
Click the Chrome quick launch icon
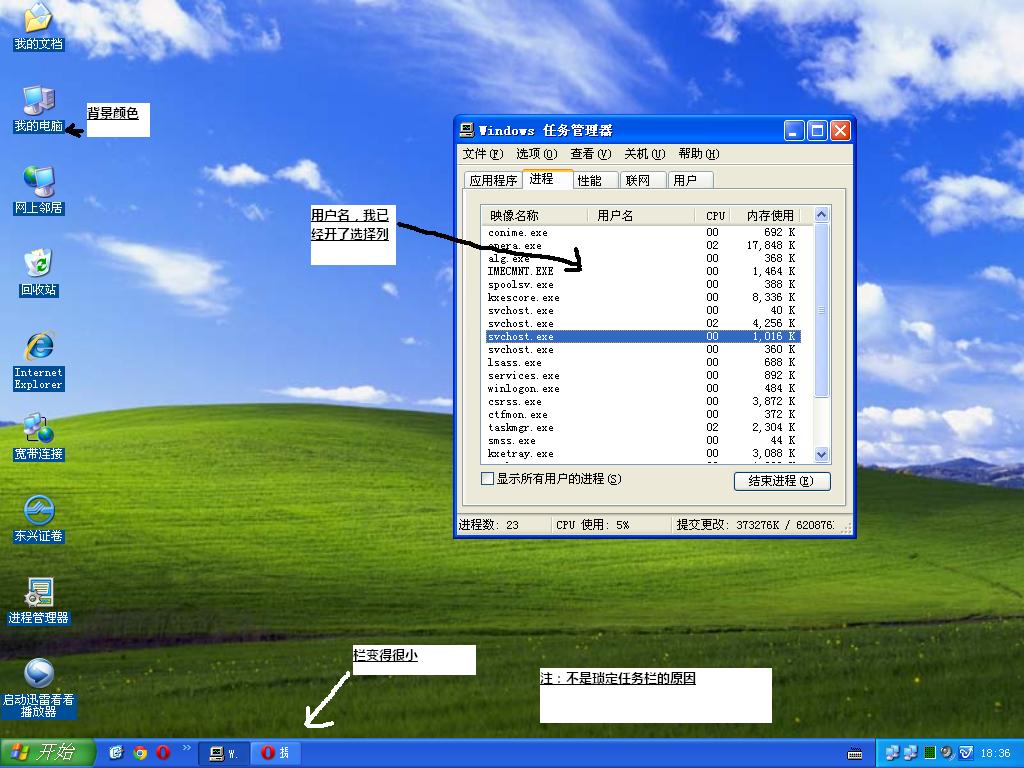[x=140, y=753]
